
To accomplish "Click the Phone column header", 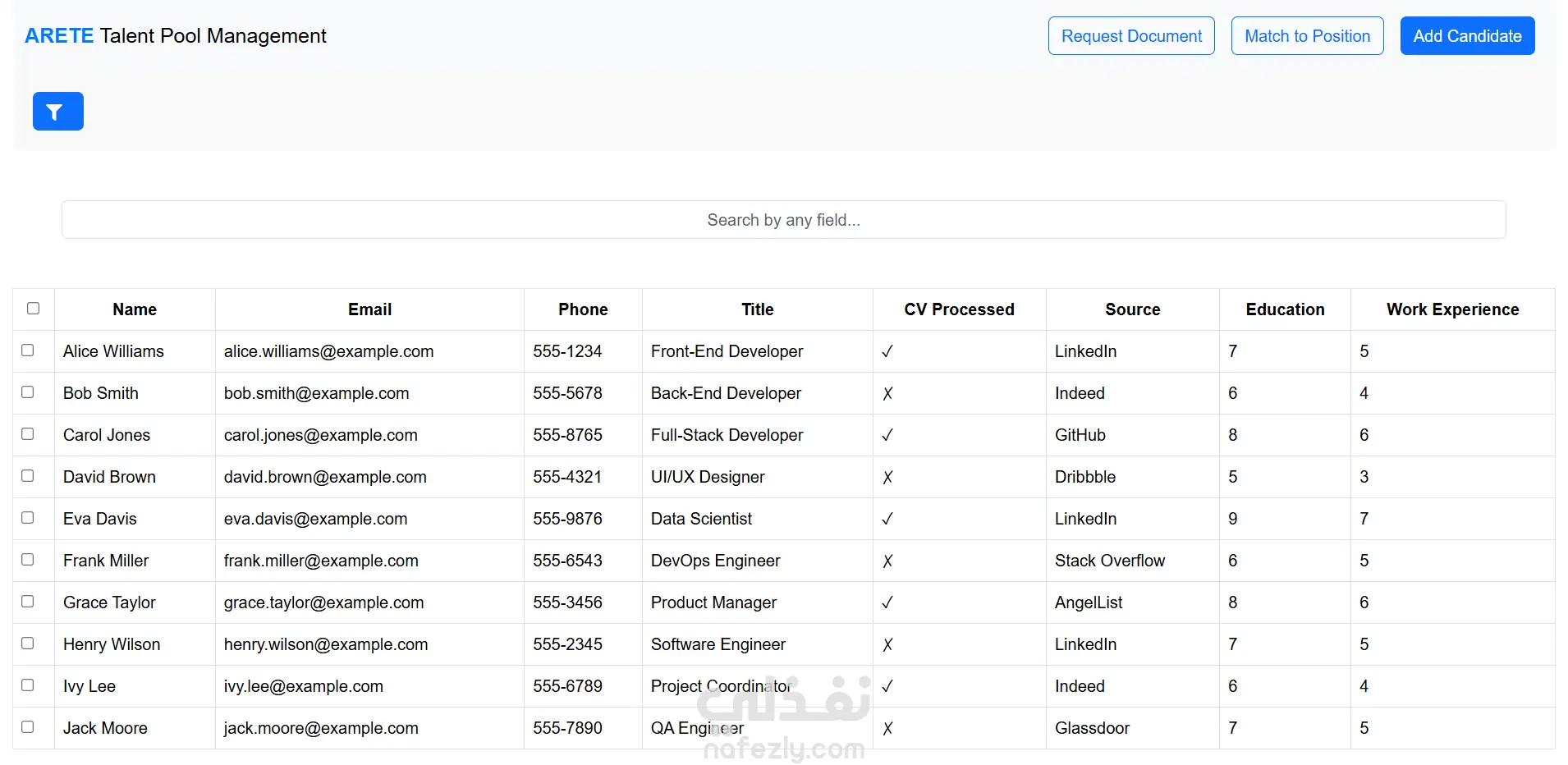I will point(583,309).
